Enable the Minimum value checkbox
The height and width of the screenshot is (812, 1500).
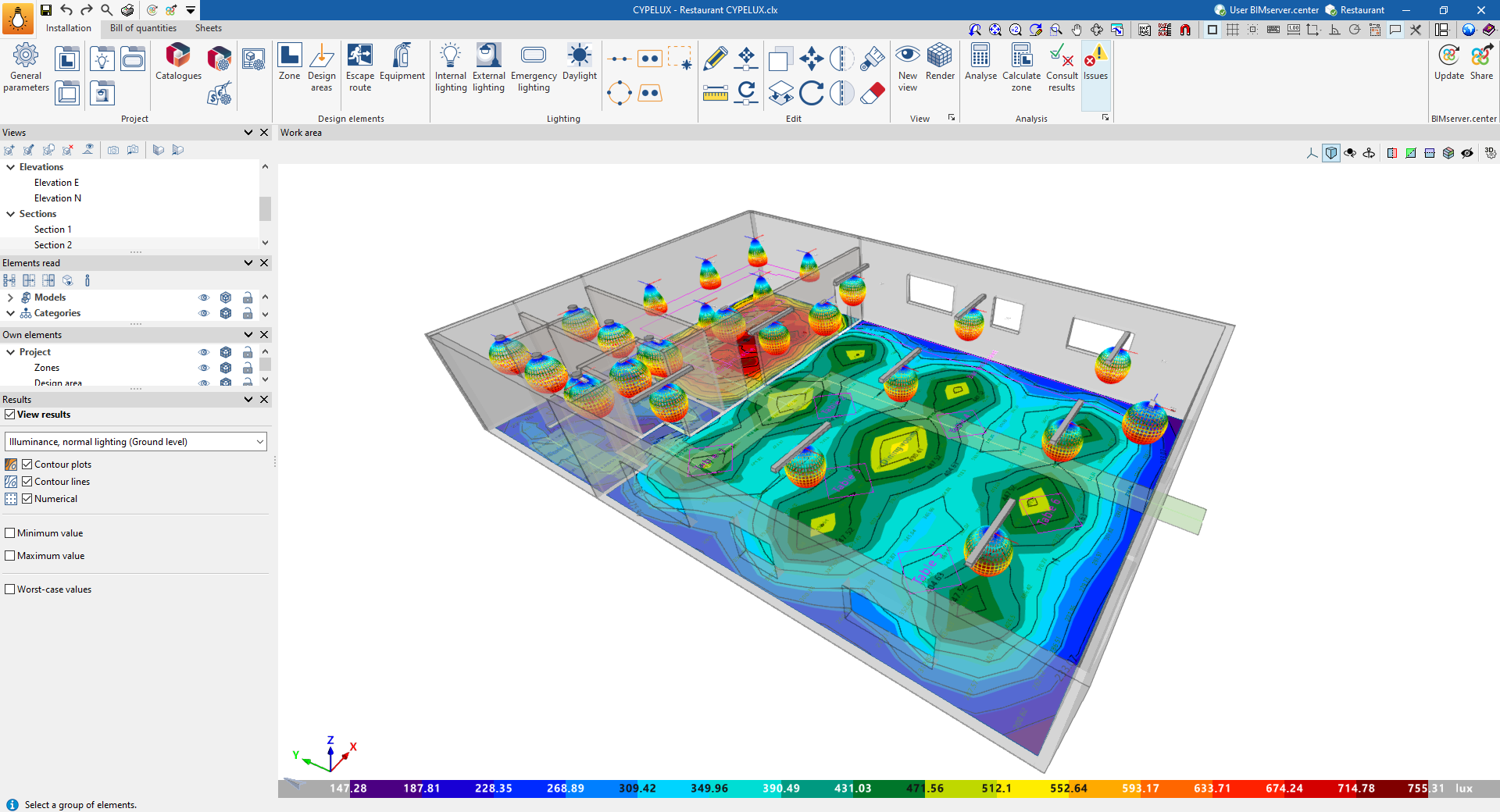point(10,533)
